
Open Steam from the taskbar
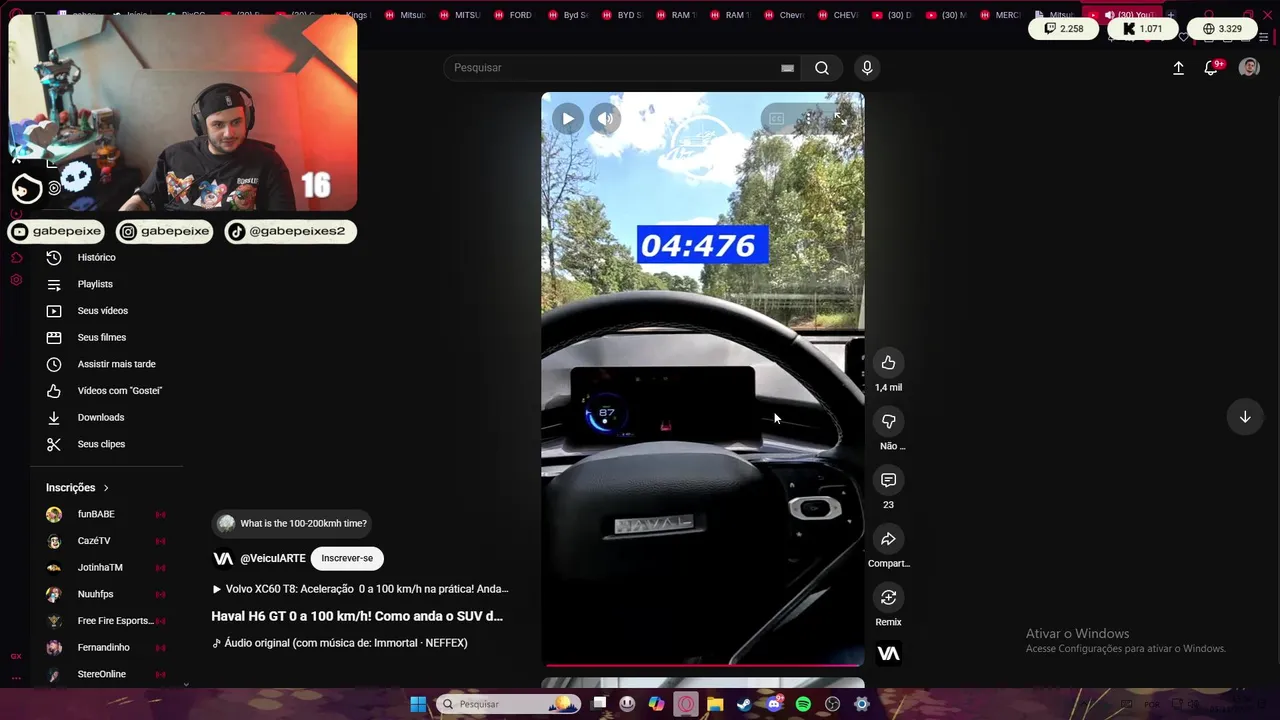(744, 704)
